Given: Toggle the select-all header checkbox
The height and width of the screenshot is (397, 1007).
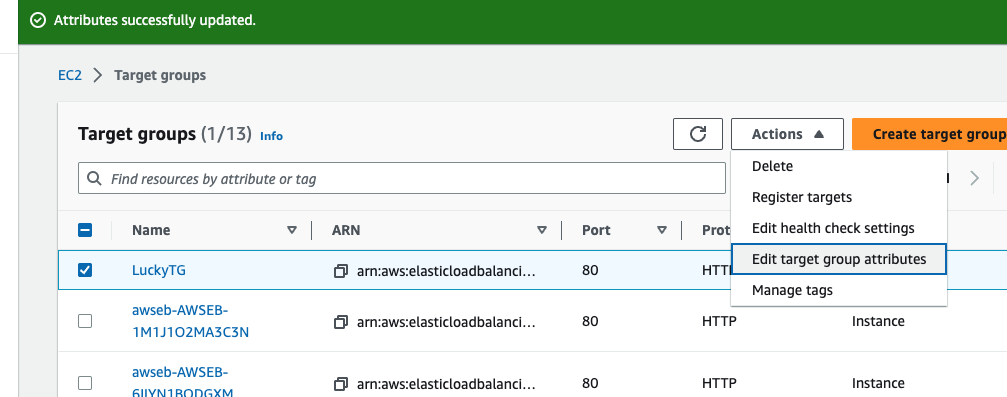Looking at the screenshot, I should tap(85, 230).
